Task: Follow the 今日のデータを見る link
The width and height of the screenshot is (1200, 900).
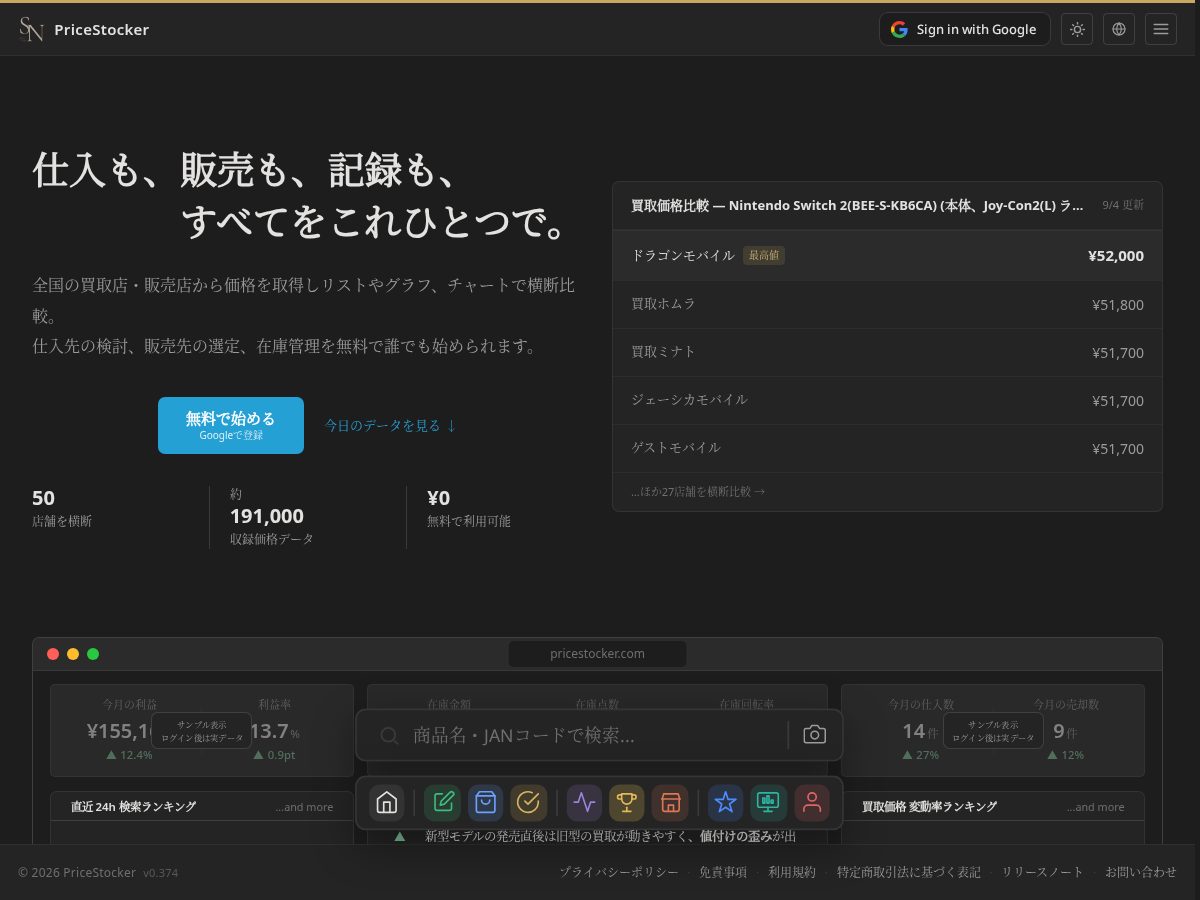Action: point(391,425)
